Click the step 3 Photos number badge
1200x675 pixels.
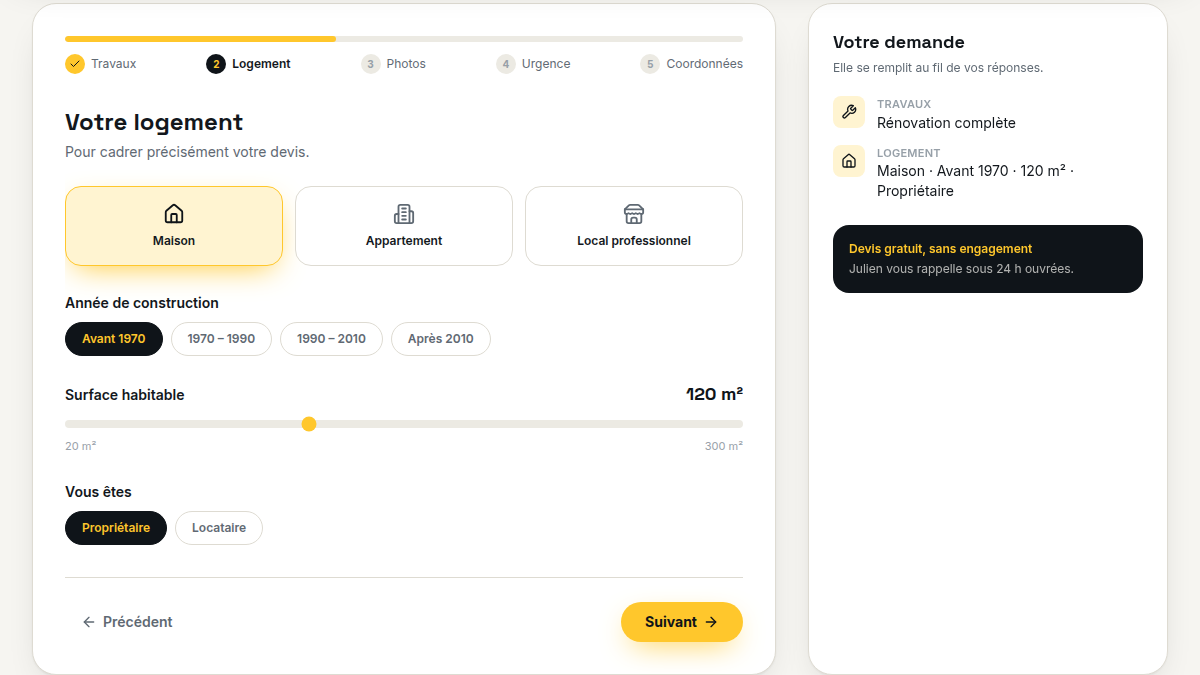[x=371, y=64]
